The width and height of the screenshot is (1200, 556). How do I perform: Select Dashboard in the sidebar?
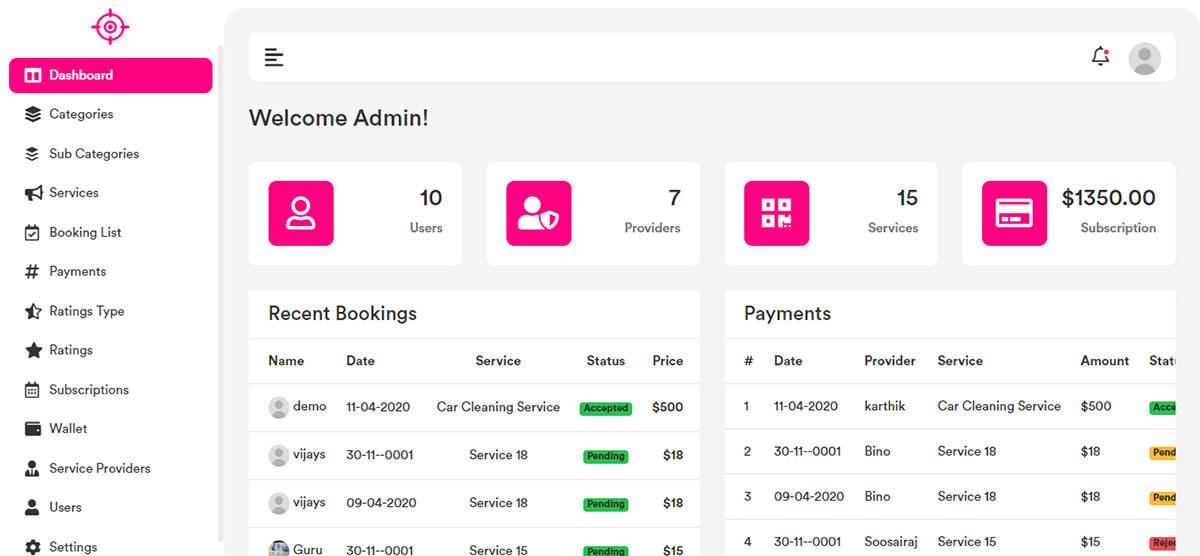(110, 75)
